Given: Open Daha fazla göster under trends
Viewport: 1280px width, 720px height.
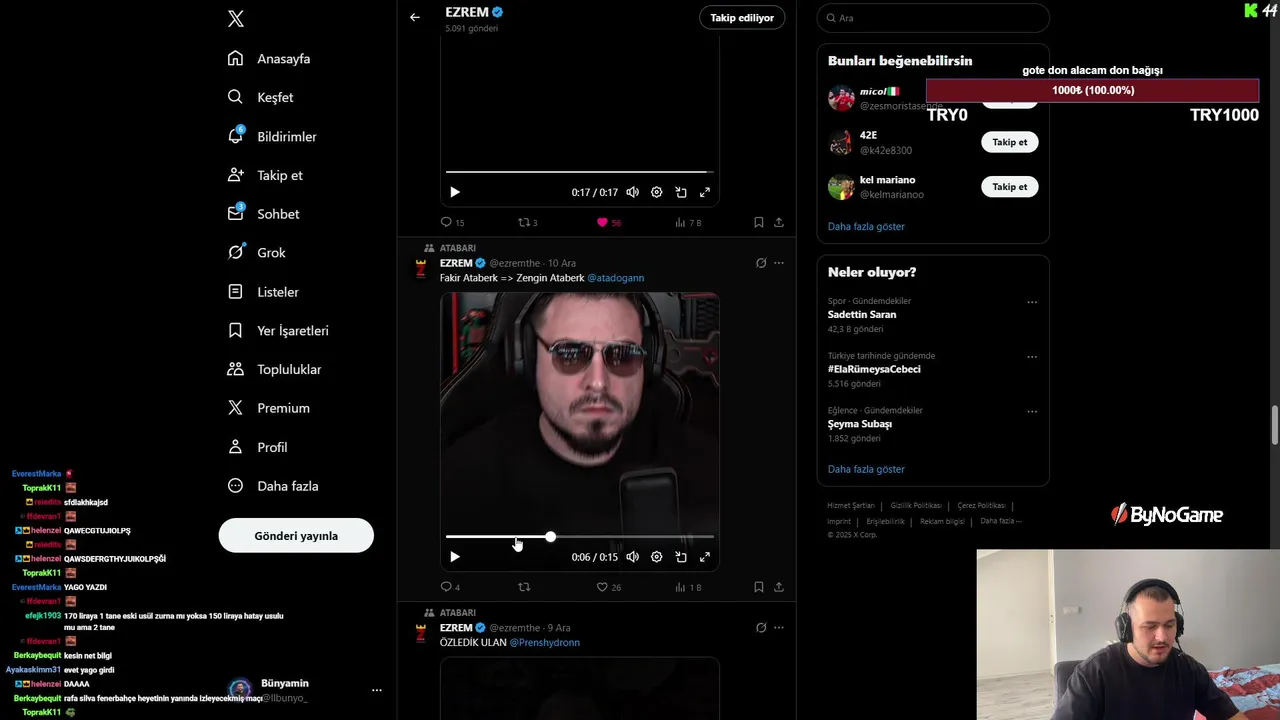Looking at the screenshot, I should 866,469.
